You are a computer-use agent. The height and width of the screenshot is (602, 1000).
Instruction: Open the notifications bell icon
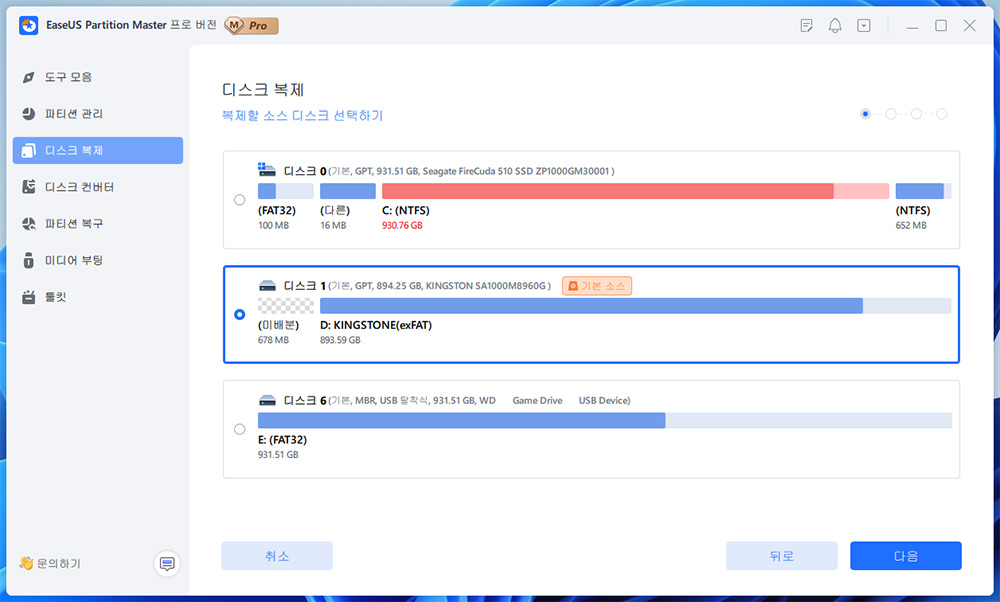pos(835,26)
